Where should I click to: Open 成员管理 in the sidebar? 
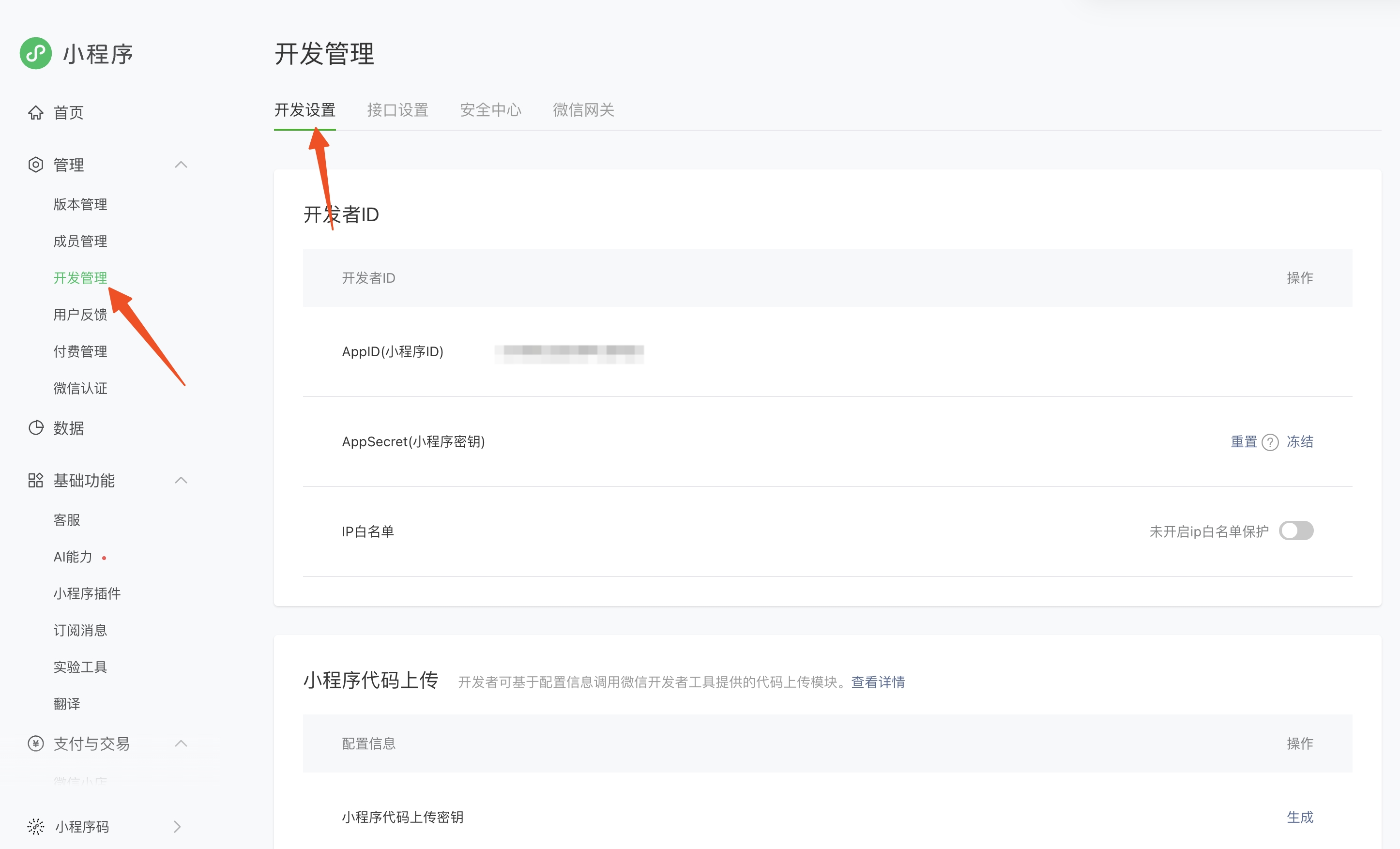(80, 241)
